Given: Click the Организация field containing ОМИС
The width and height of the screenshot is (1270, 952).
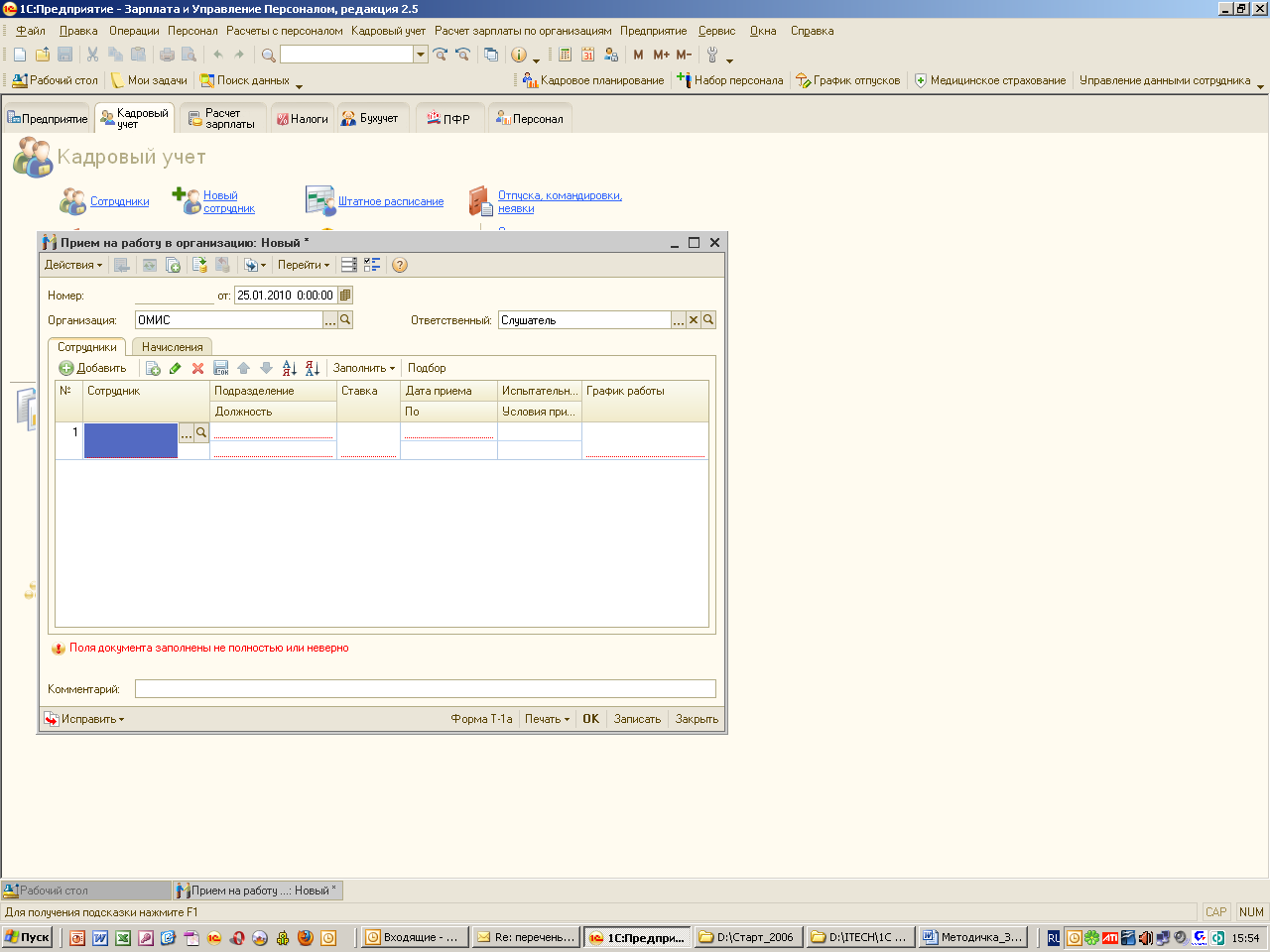Looking at the screenshot, I should point(229,319).
